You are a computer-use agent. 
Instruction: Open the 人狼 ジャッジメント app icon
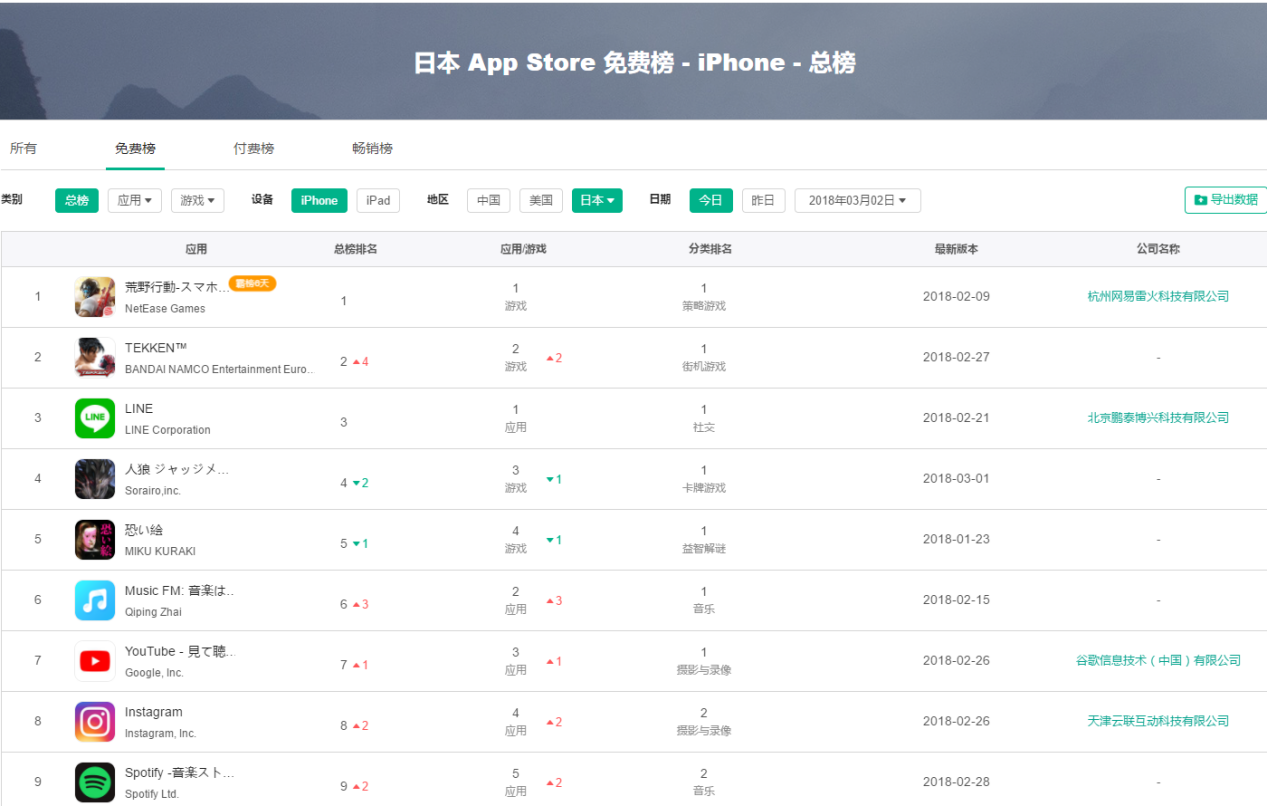(x=95, y=479)
